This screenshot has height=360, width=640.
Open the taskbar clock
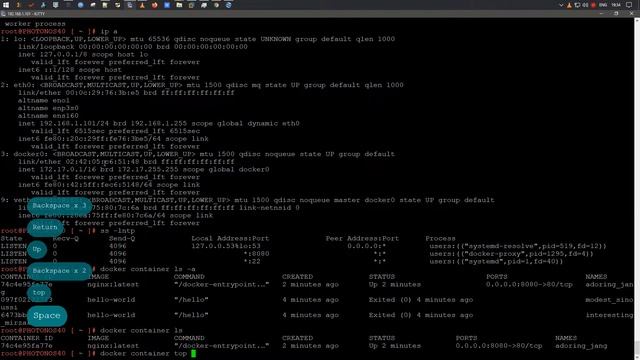click(616, 5)
